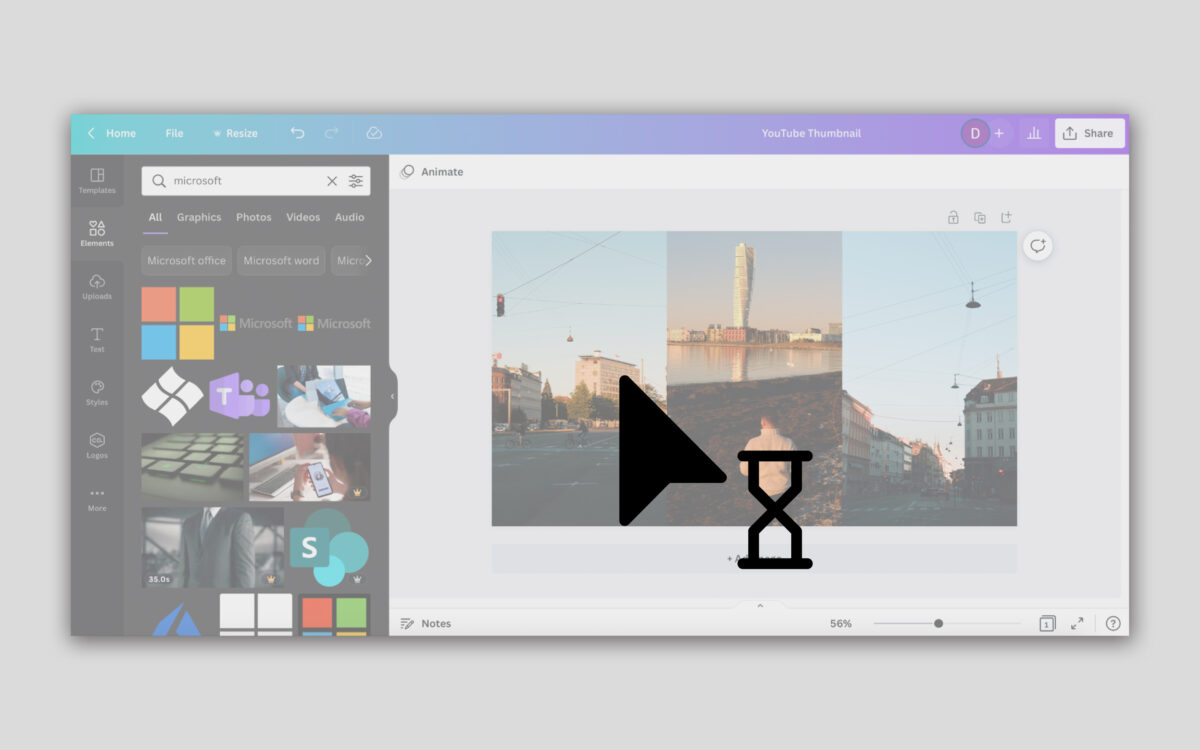The width and height of the screenshot is (1200, 750).
Task: Toggle the lock on the current page
Action: pos(953,217)
